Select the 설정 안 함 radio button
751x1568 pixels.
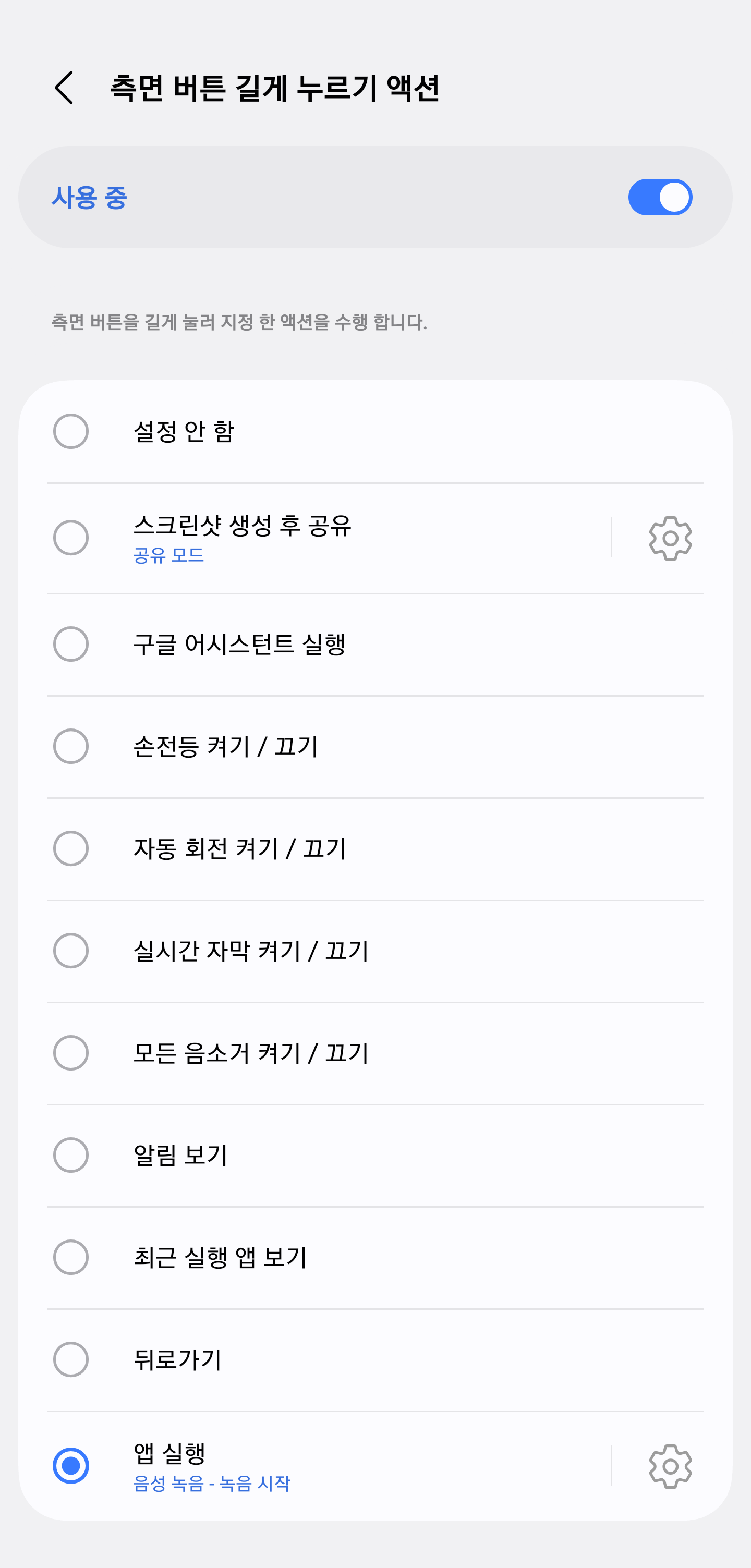[x=71, y=432]
